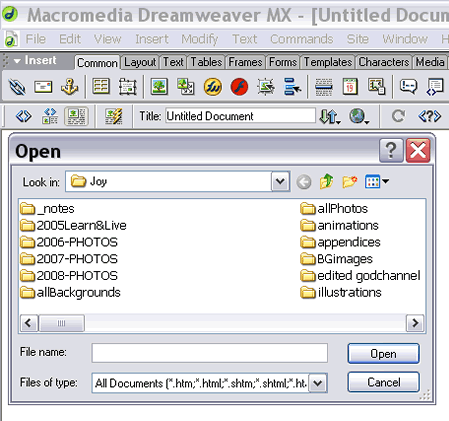Screen dimensions: 449x421
Task: Switch to the Templates tab
Action: (328, 62)
